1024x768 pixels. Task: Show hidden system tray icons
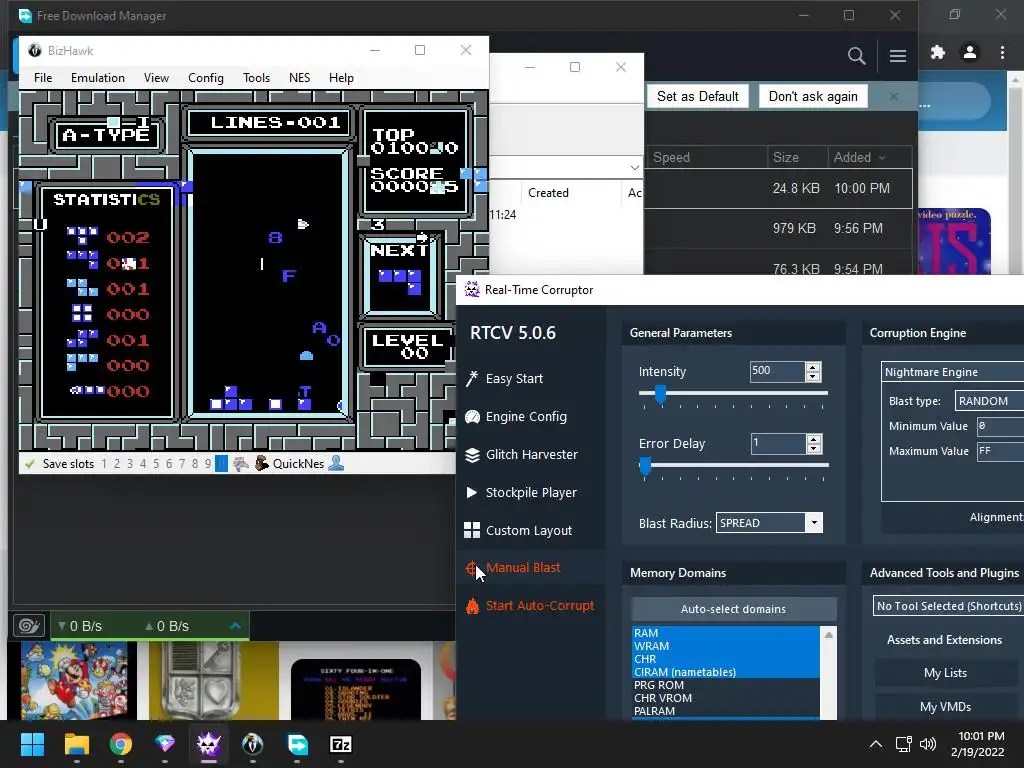click(876, 744)
